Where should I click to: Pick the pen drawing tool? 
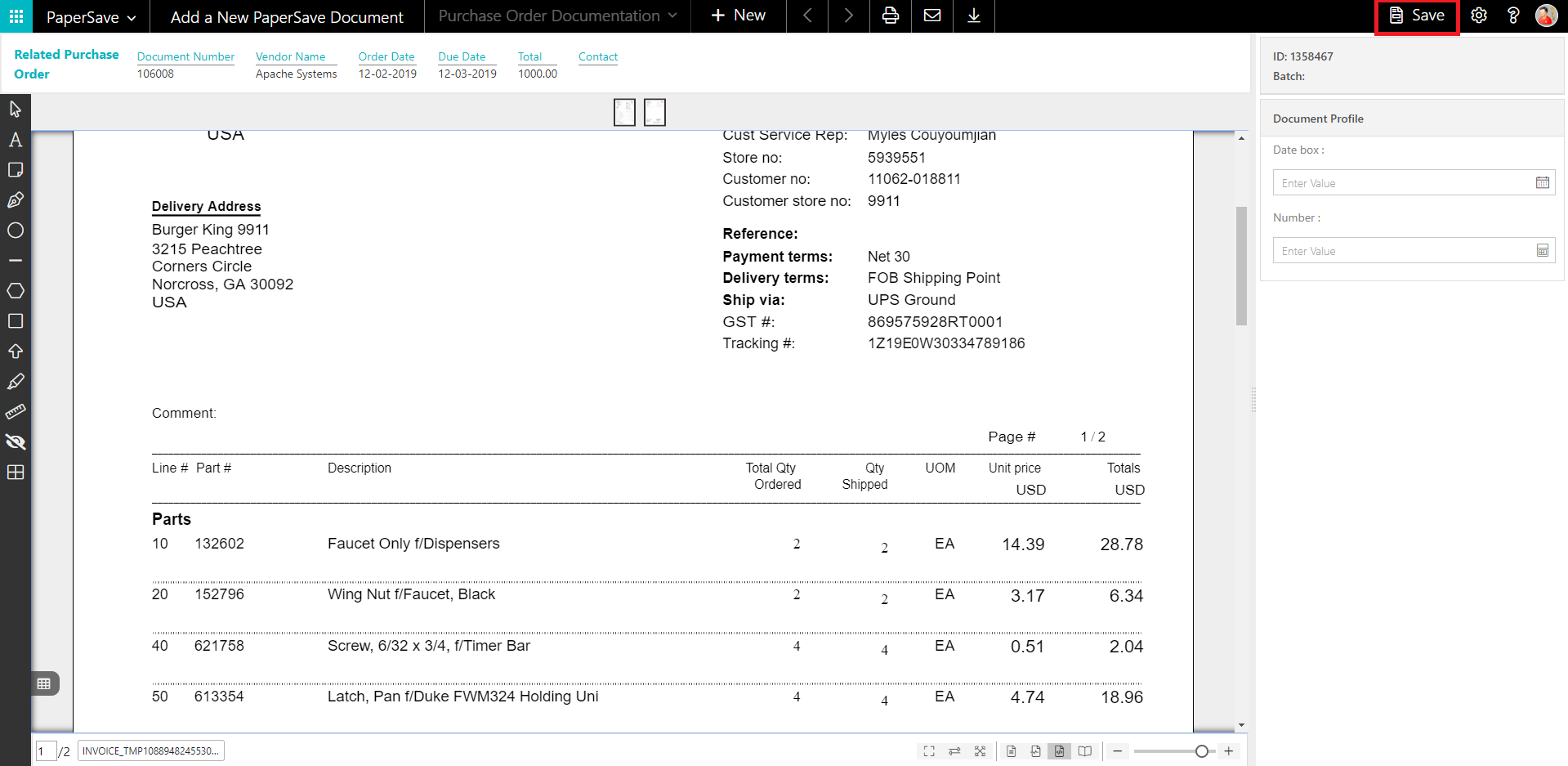15,200
